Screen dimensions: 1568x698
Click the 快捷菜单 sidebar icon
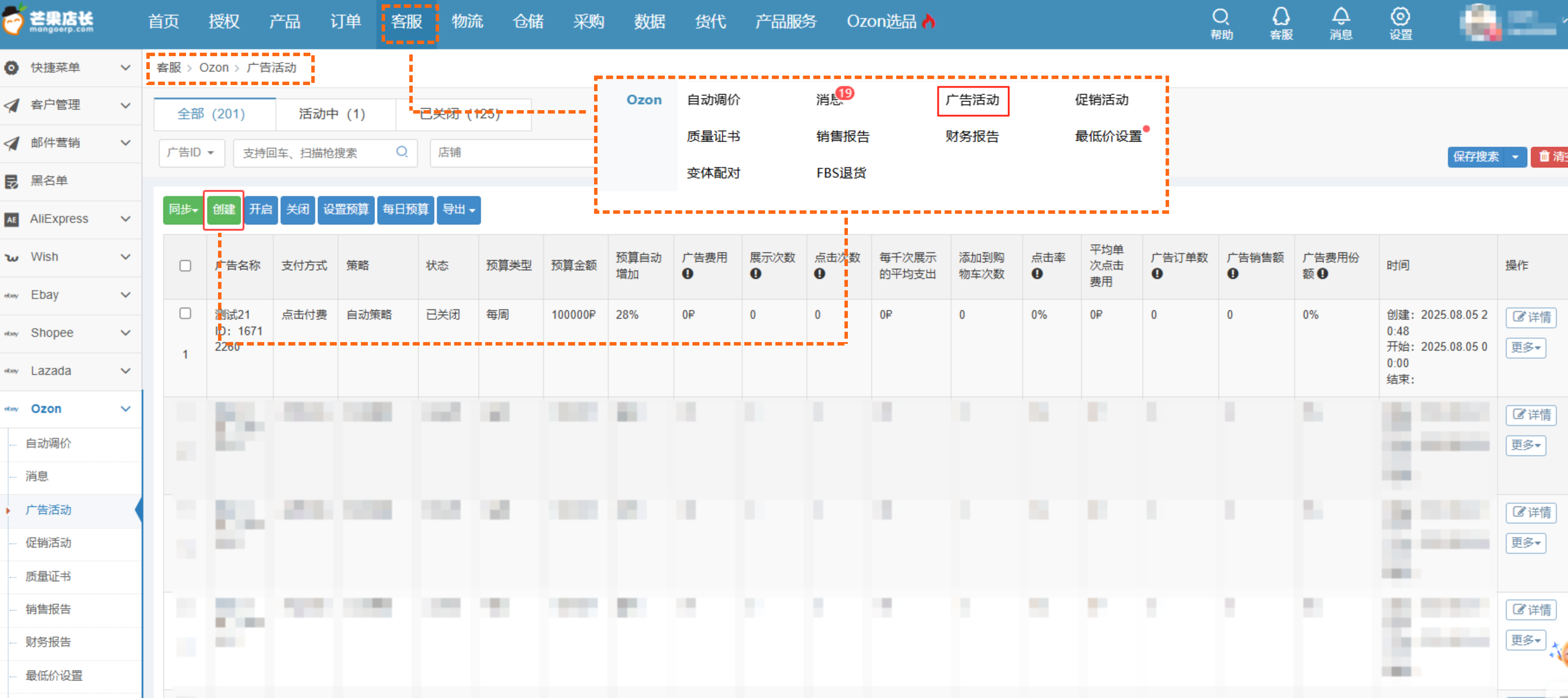click(12, 68)
